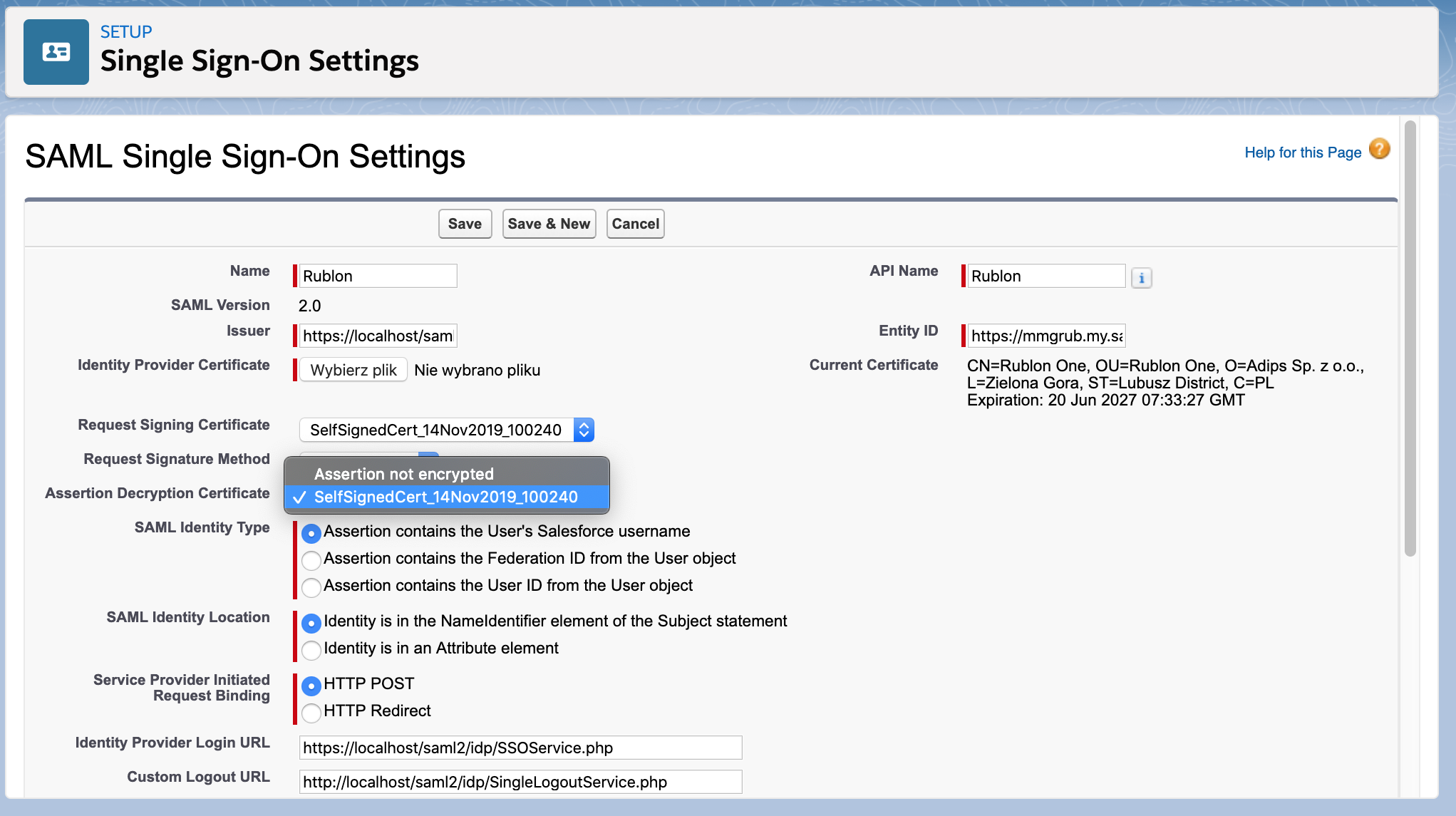1456x816 pixels.
Task: Choose Identity is in an Attribute element
Action: click(311, 650)
